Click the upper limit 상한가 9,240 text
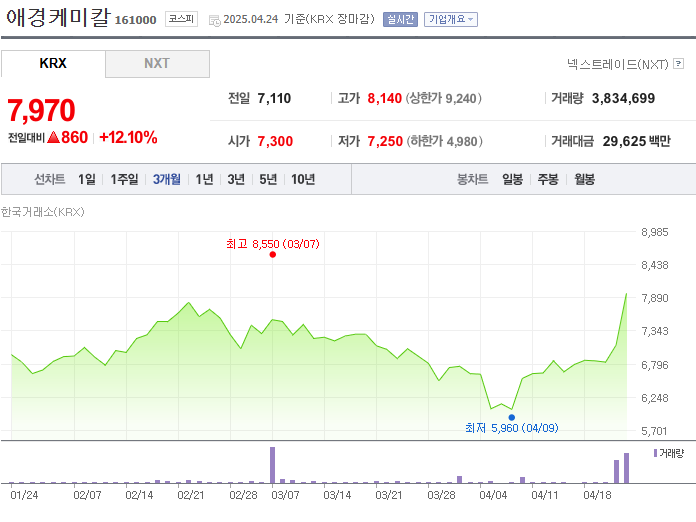The width and height of the screenshot is (696, 522). point(444,98)
